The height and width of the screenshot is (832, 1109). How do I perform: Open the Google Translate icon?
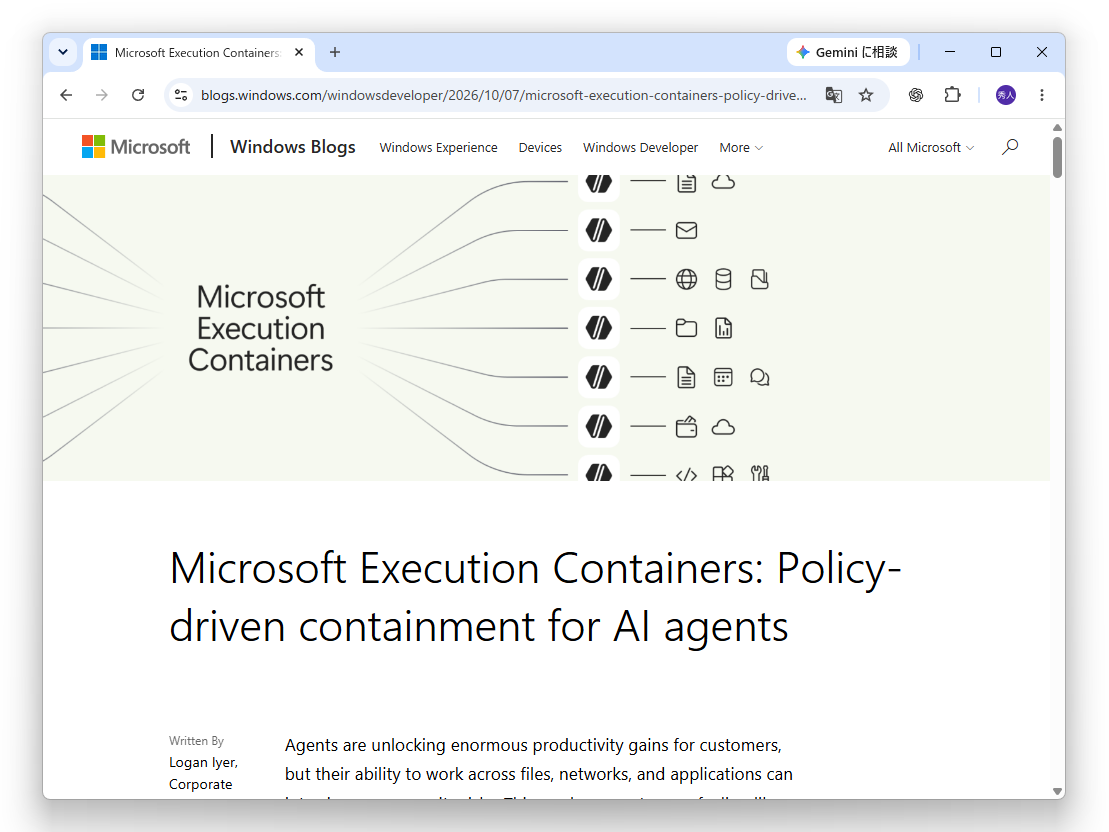pos(834,95)
